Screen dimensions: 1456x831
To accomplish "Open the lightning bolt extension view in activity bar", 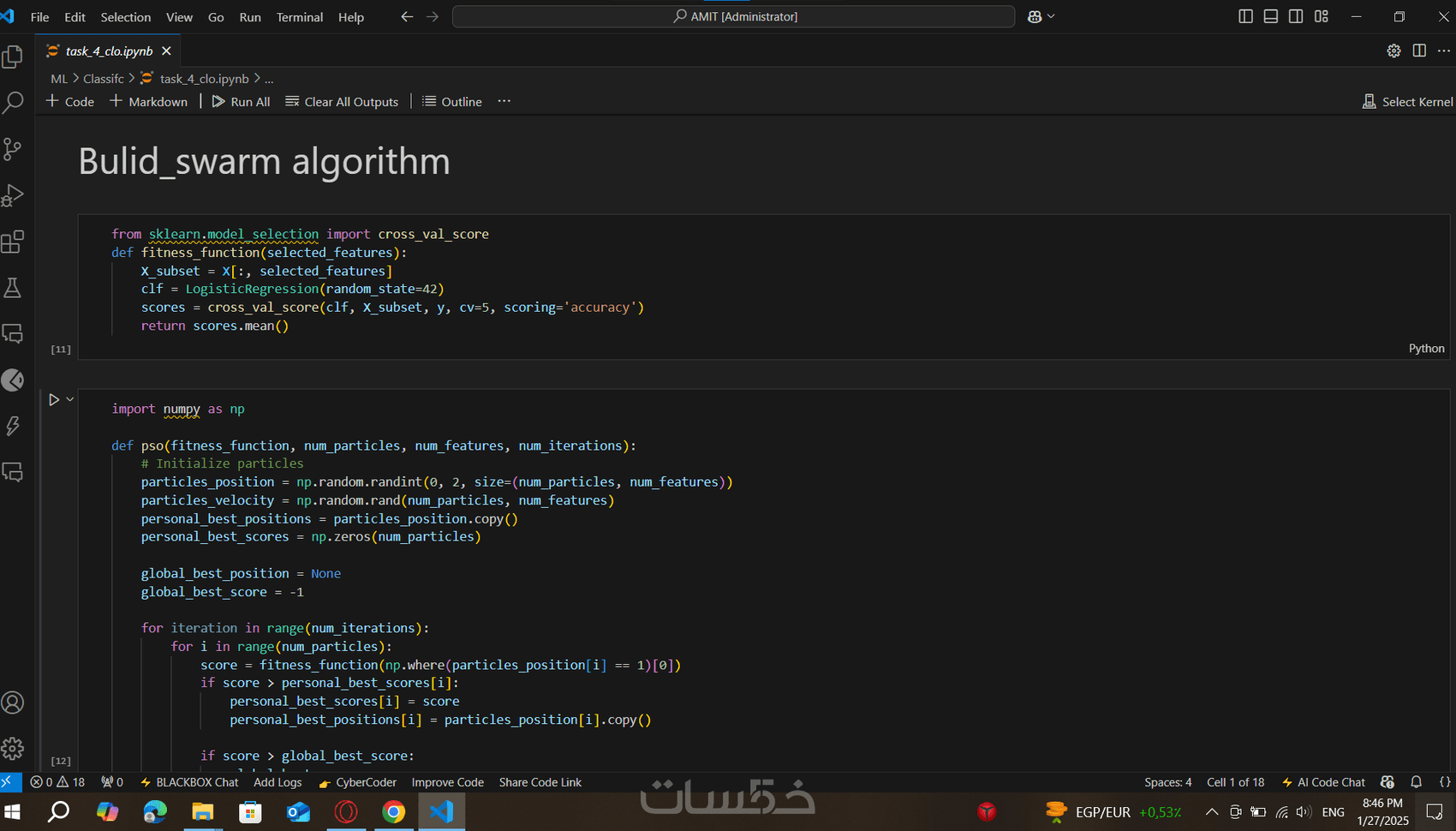I will tap(13, 426).
